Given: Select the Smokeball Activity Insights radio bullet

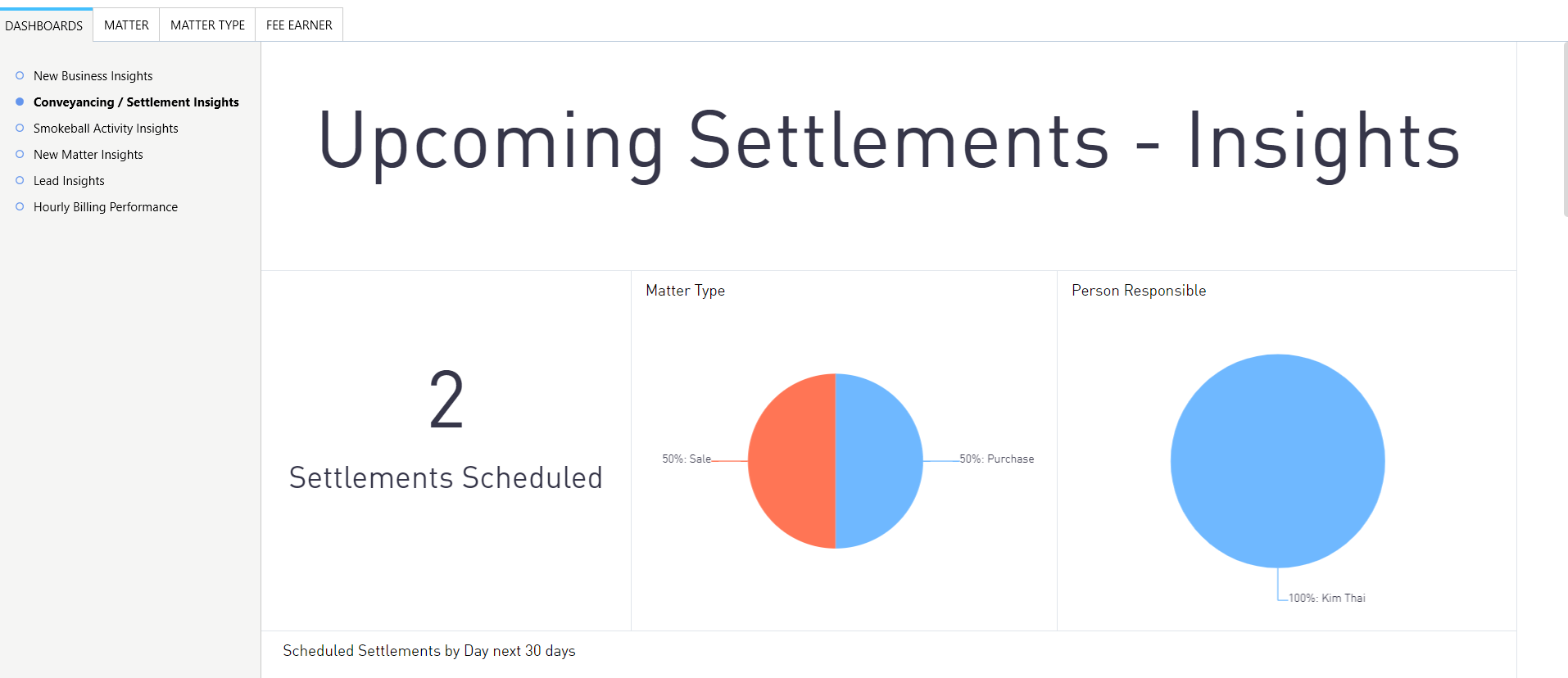Looking at the screenshot, I should [20, 128].
